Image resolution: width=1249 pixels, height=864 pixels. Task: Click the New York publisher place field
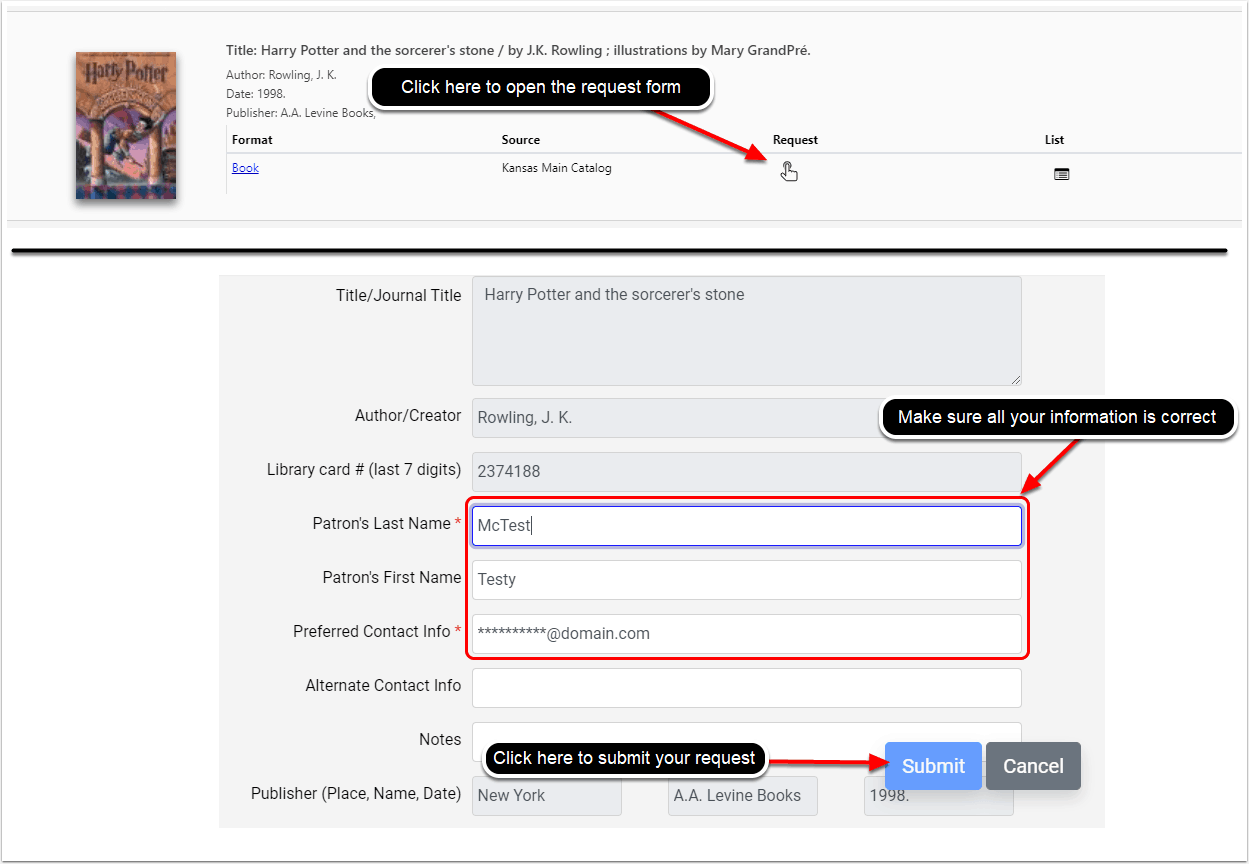click(547, 796)
